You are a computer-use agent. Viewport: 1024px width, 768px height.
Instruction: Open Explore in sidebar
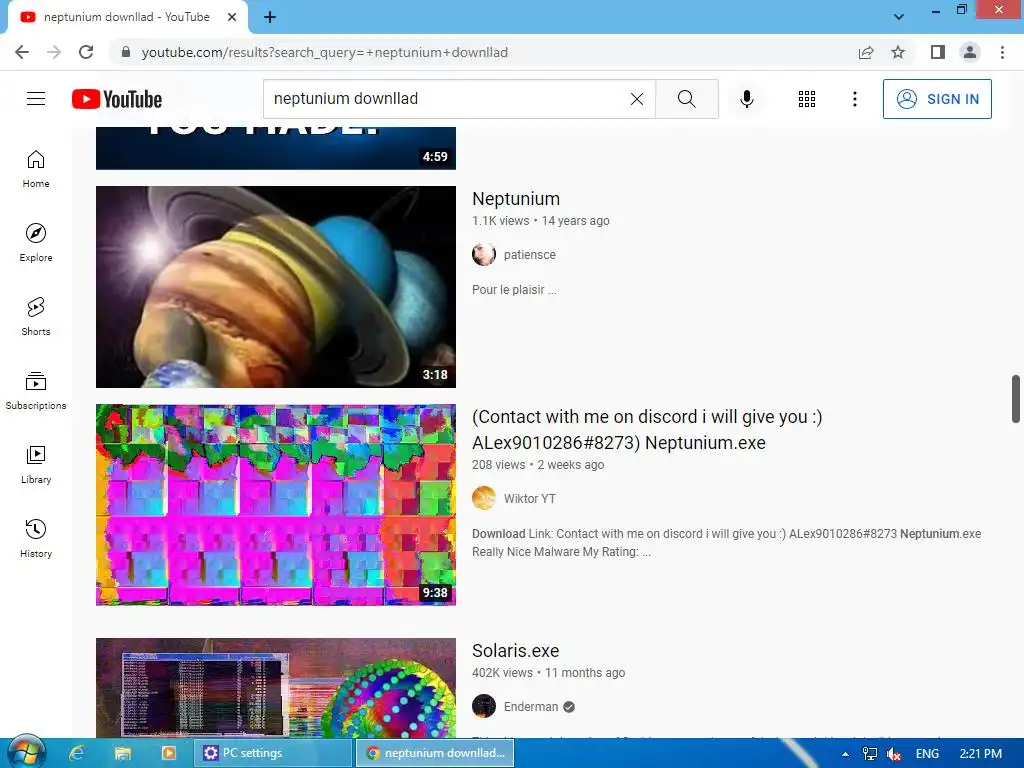tap(36, 243)
